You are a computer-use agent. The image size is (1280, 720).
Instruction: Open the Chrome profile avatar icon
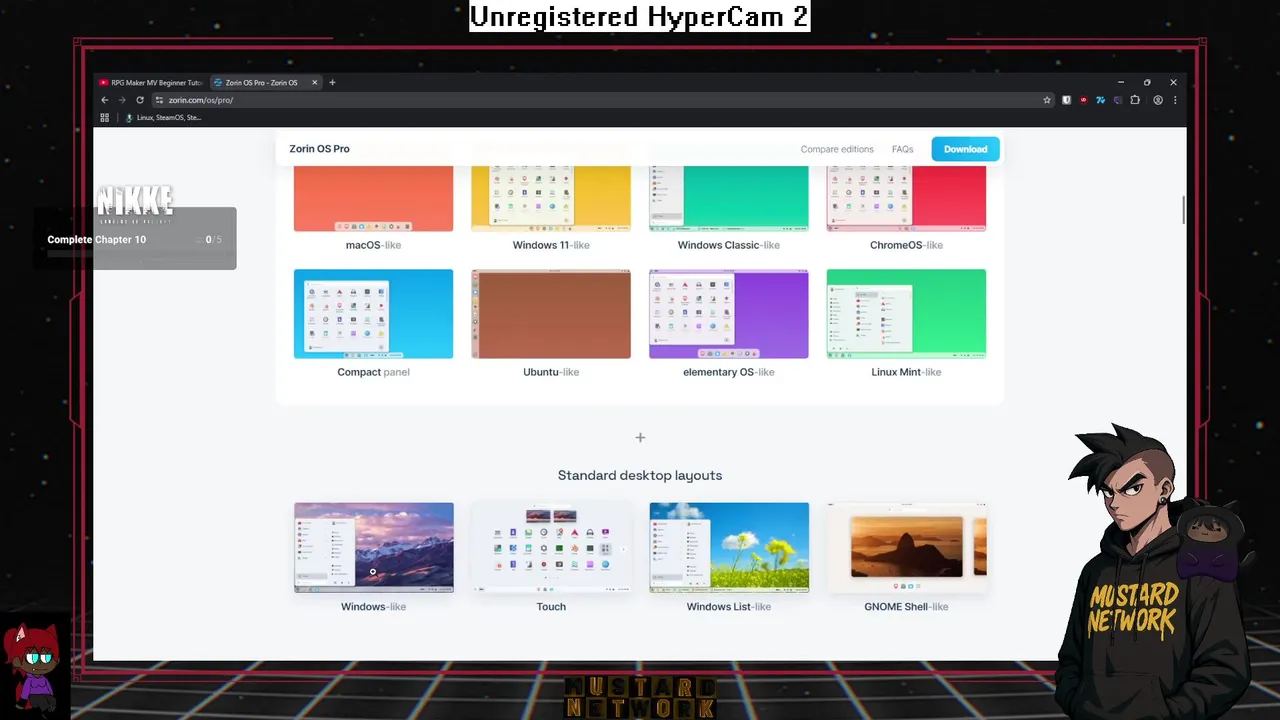(1158, 100)
